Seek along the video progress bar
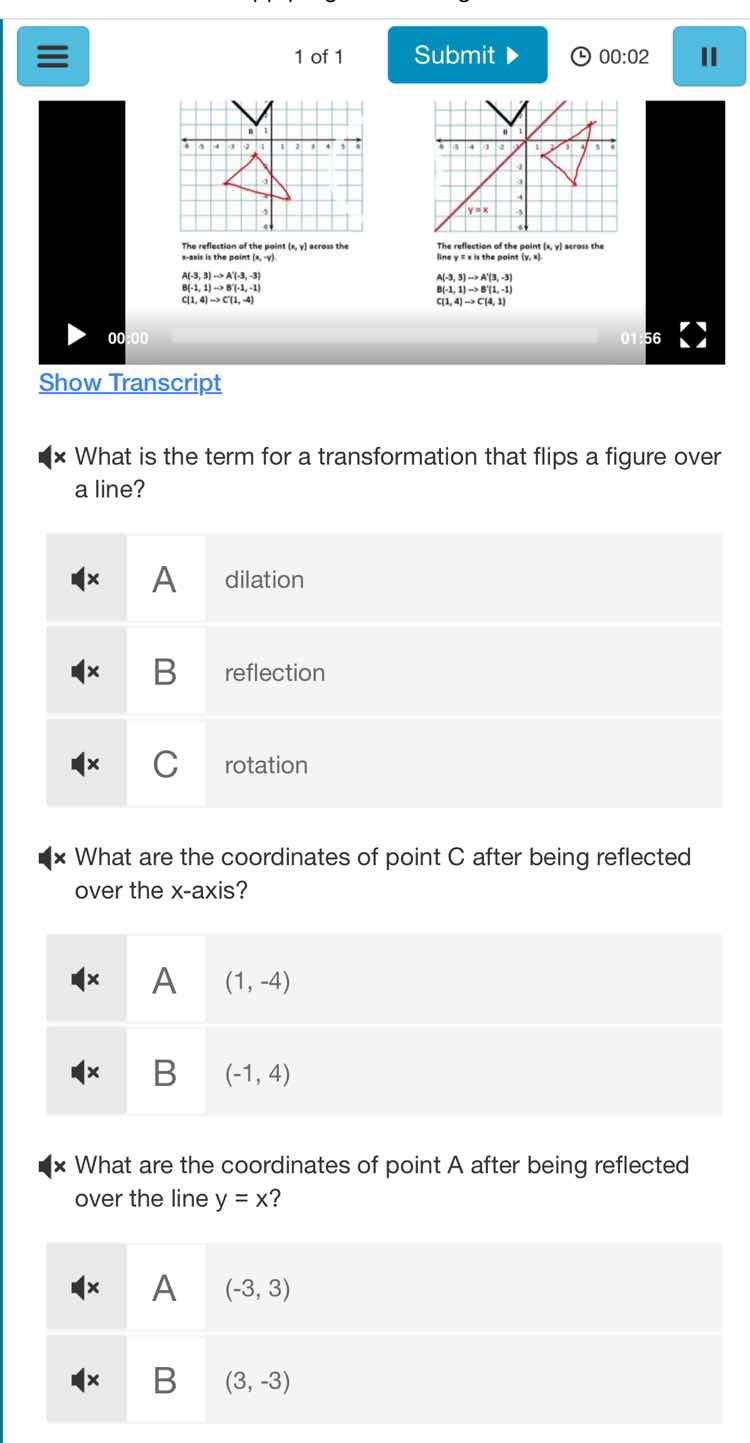This screenshot has height=1443, width=750. tap(400, 336)
